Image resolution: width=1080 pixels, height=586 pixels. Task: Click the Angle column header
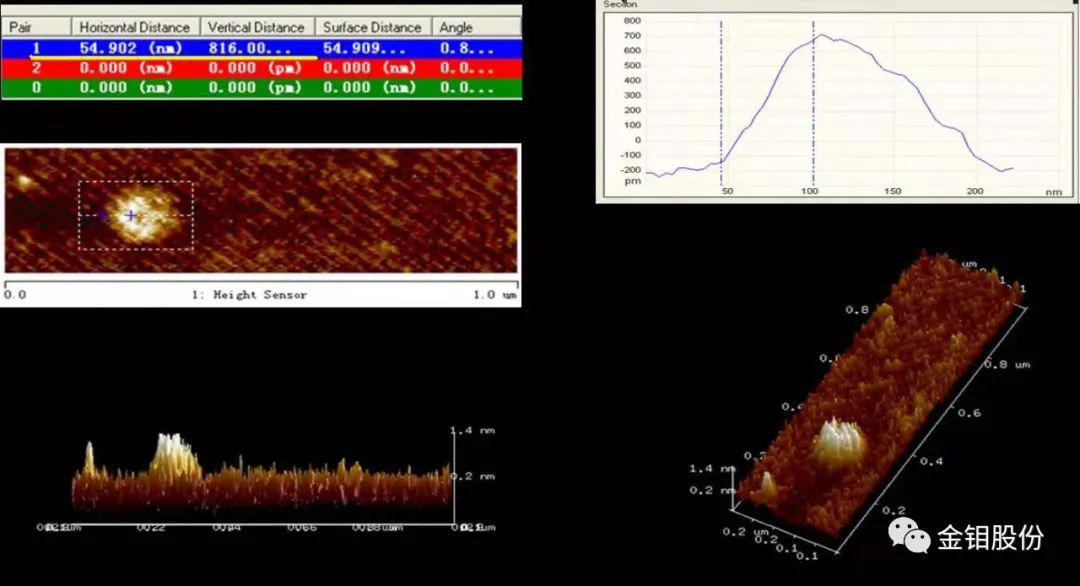click(x=457, y=27)
